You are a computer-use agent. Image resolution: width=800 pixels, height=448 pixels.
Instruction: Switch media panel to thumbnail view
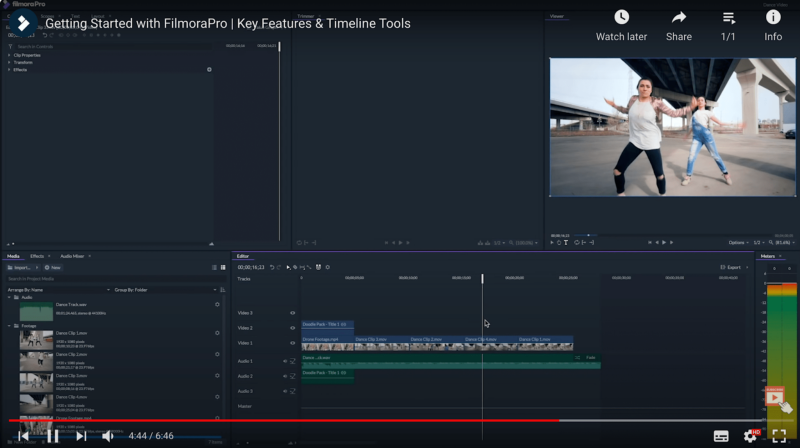point(223,267)
